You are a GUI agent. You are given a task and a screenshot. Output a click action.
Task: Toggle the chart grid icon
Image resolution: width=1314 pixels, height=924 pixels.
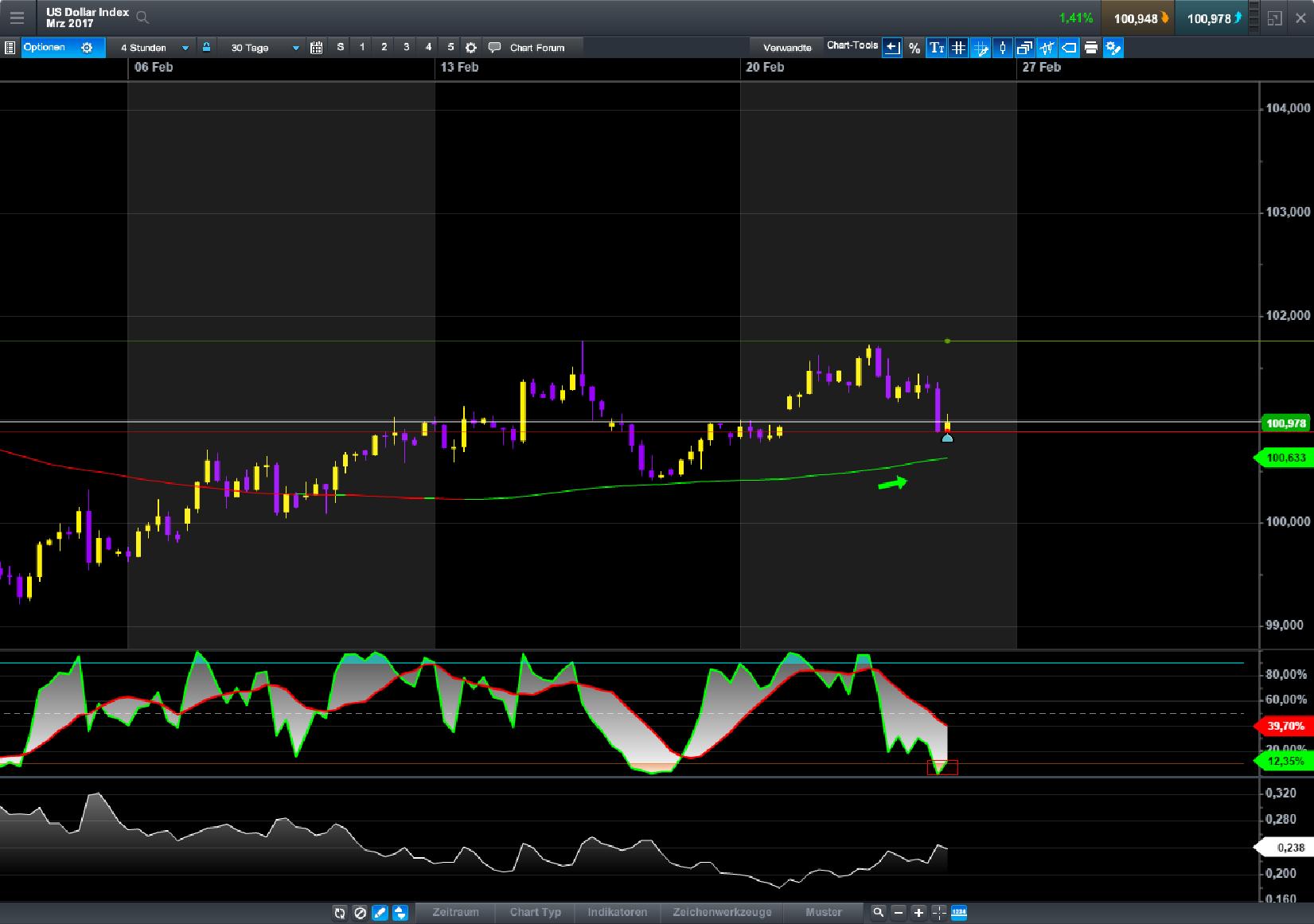pos(958,48)
